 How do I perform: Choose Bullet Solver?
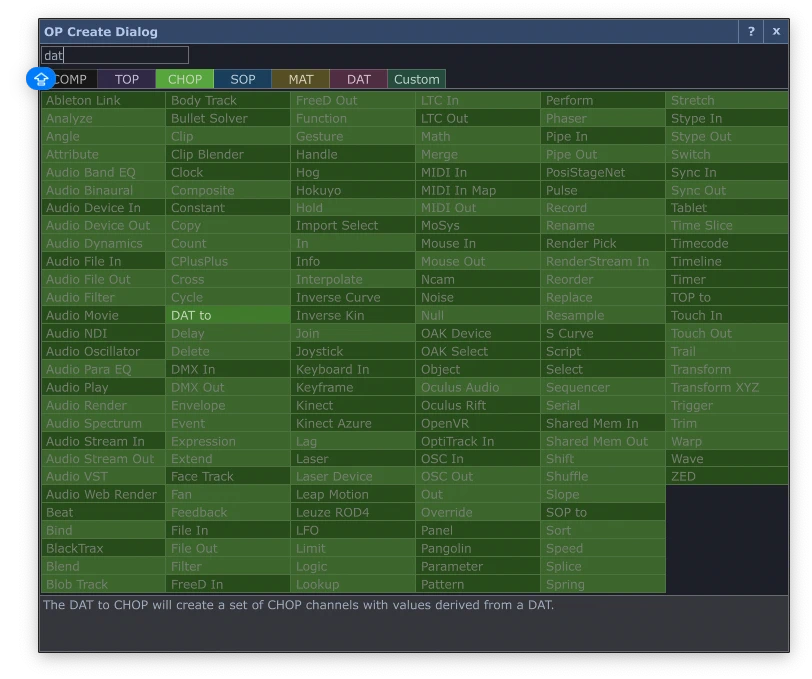[x=228, y=118]
